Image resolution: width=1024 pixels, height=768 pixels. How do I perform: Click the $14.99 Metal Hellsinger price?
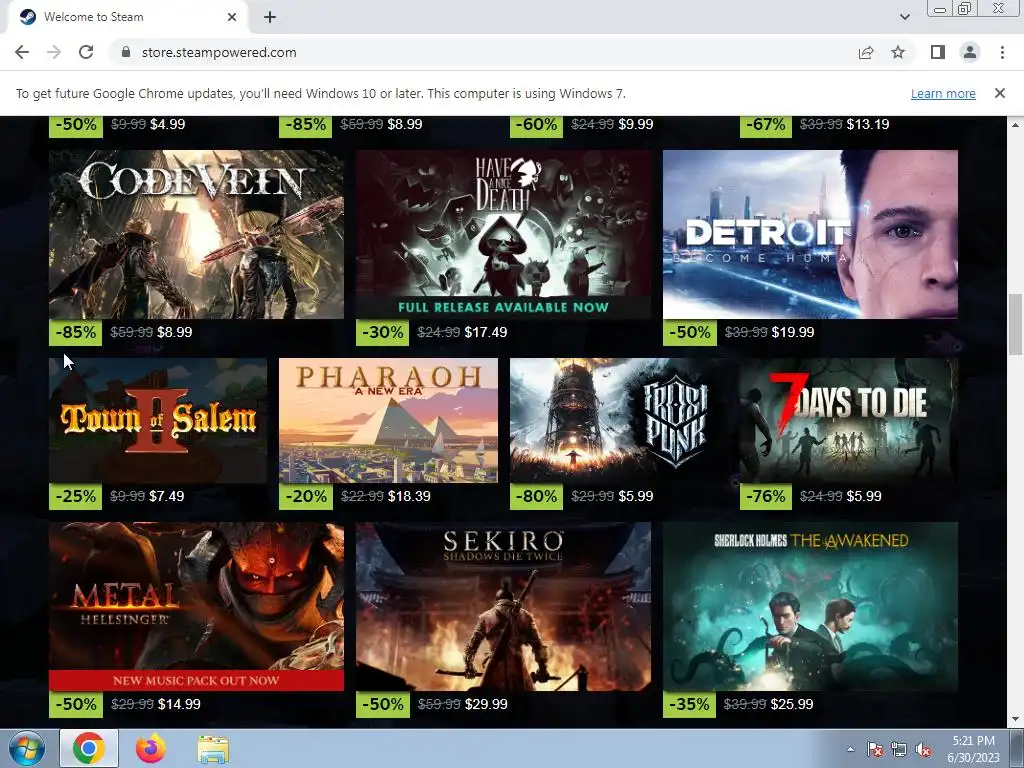(x=179, y=705)
